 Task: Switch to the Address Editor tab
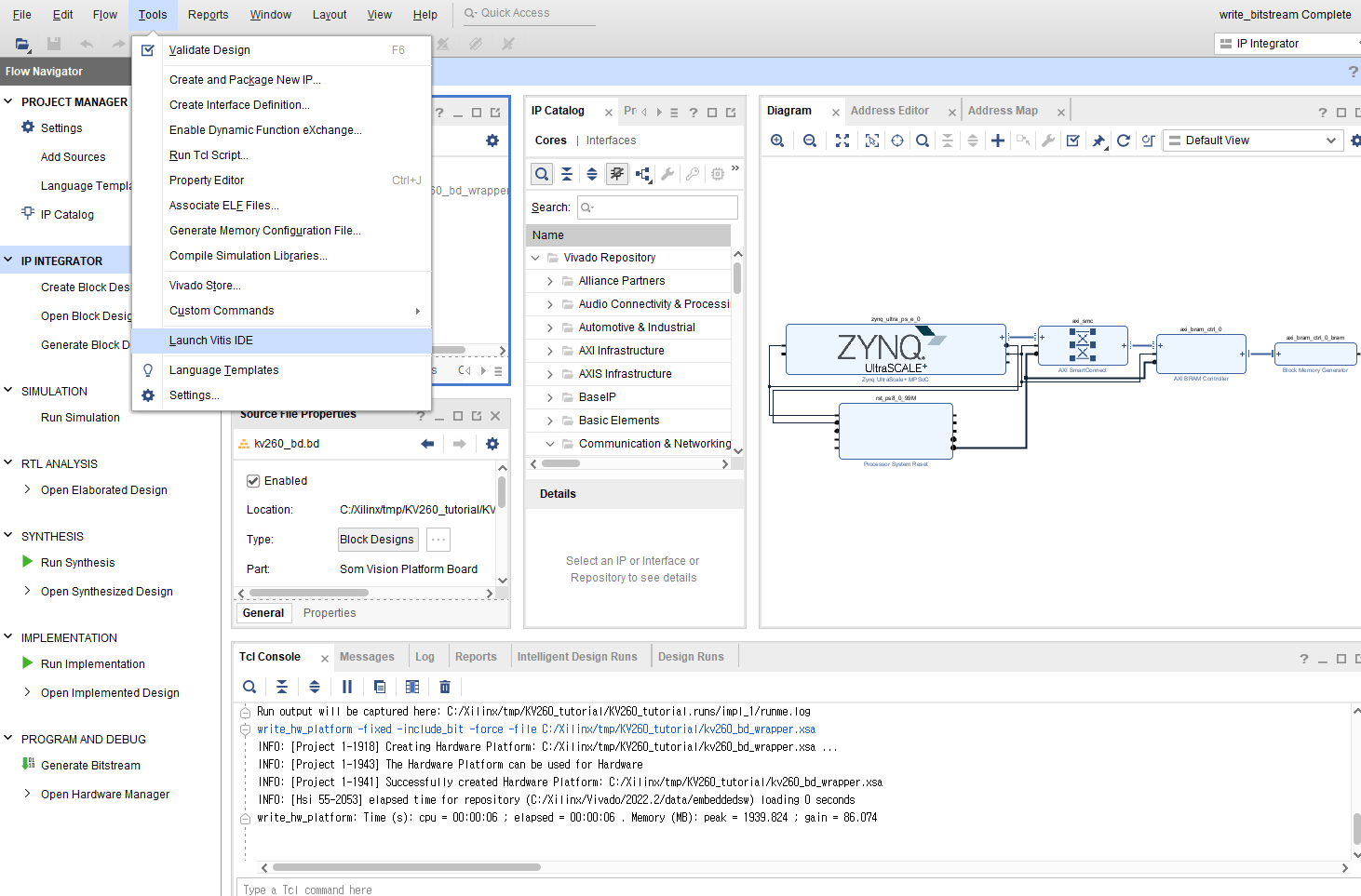point(889,111)
